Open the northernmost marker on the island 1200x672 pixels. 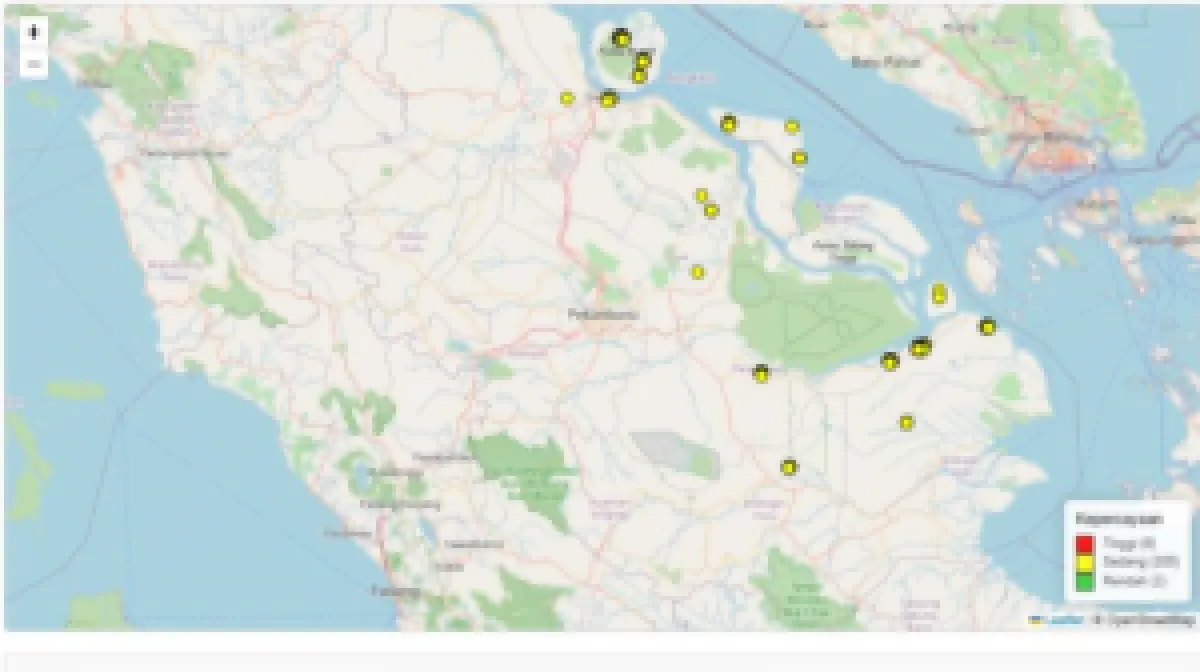621,38
